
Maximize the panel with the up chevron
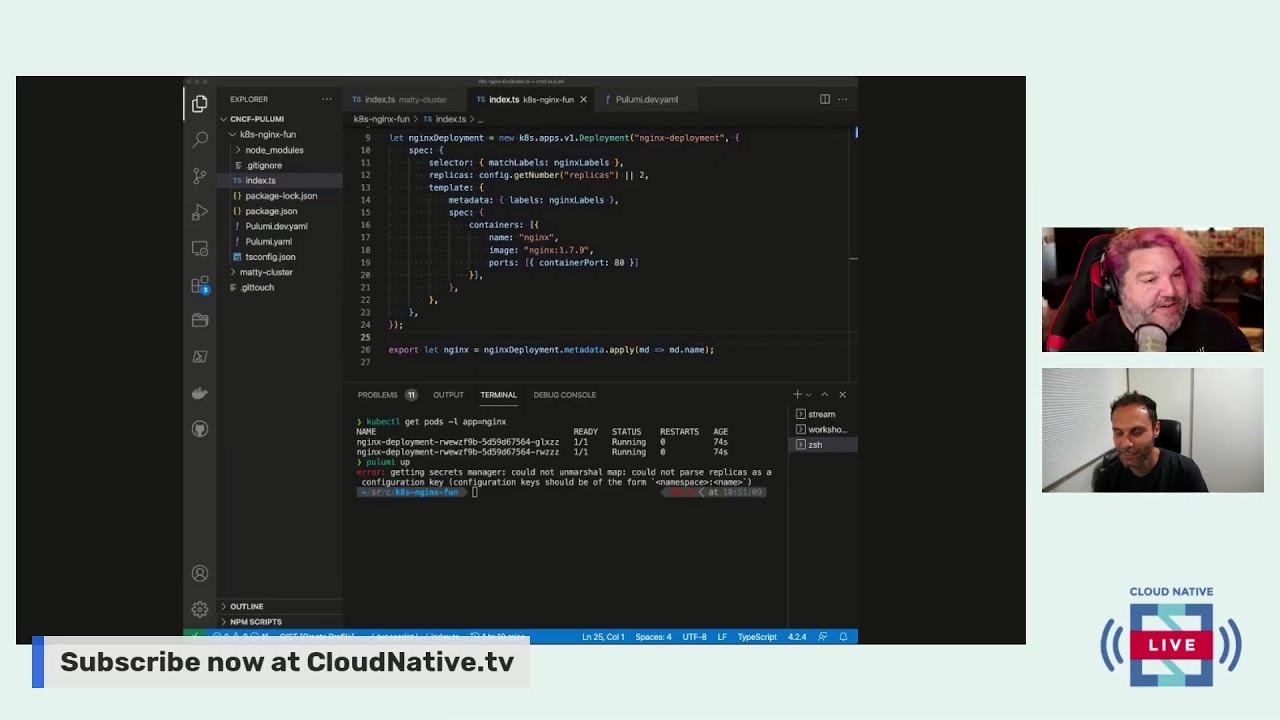825,394
